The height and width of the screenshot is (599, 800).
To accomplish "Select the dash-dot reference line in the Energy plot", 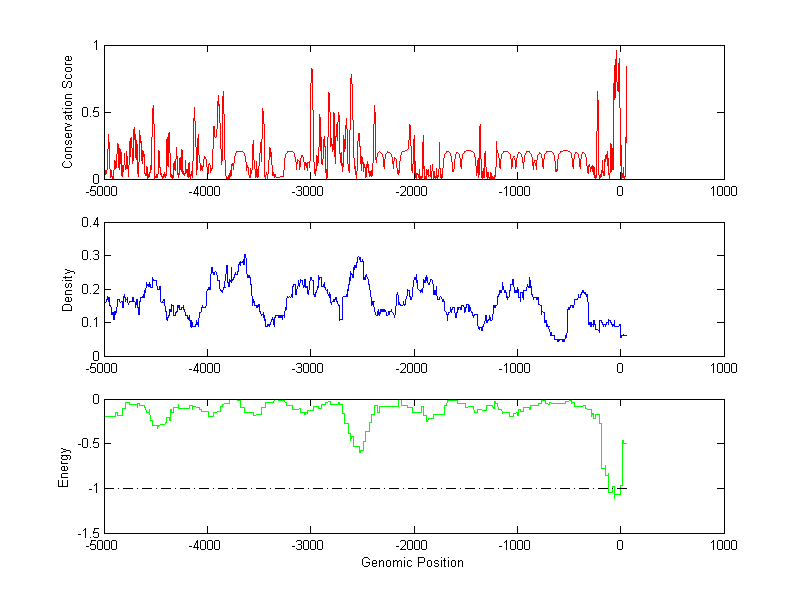I will point(350,489).
